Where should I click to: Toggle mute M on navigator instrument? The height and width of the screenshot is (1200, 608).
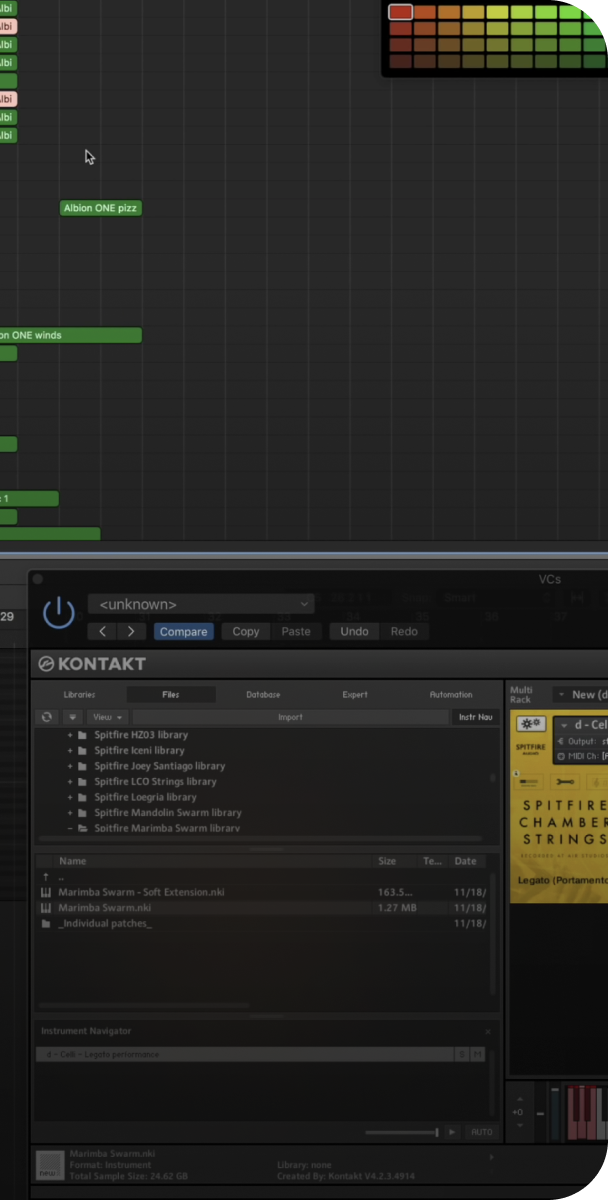click(478, 1054)
